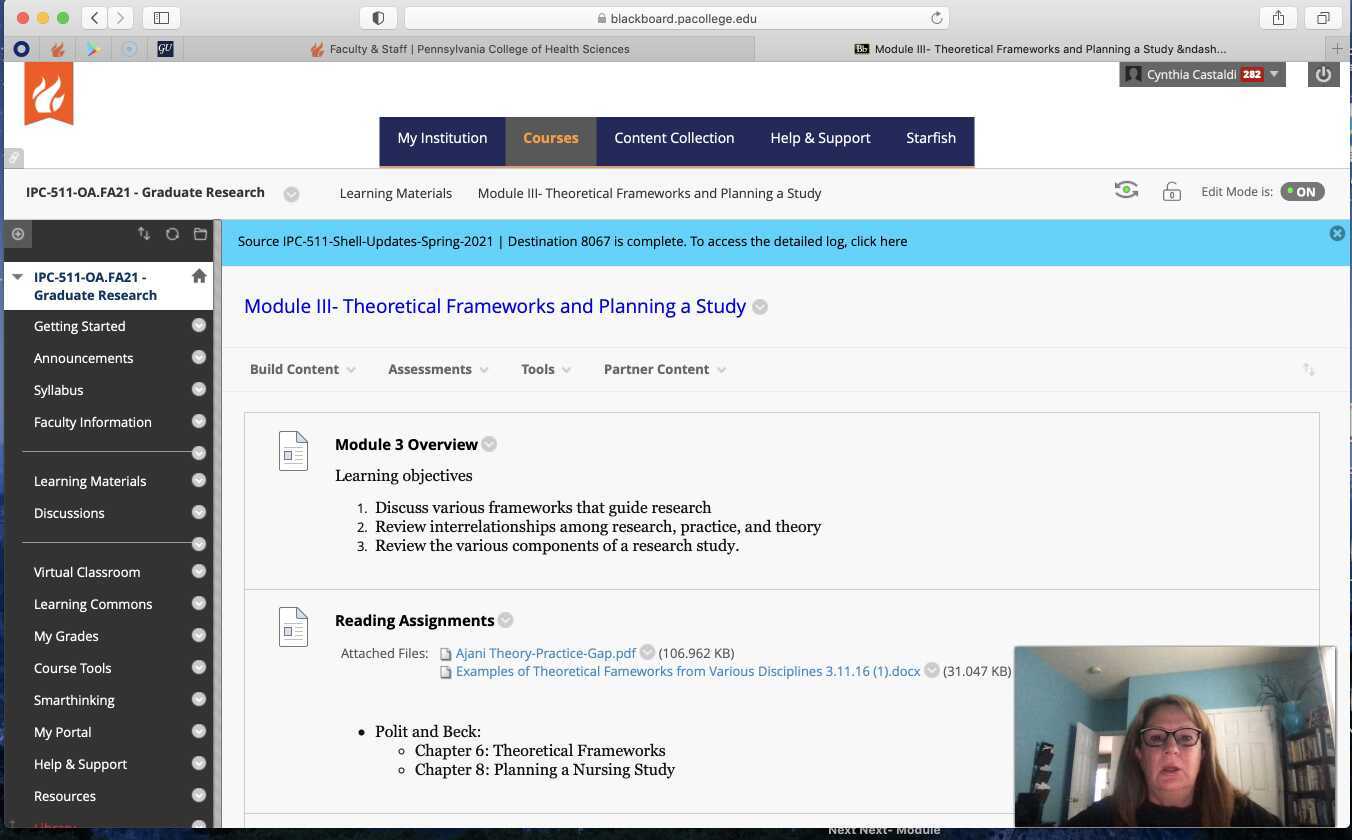Open the add content plus icon above course menu
This screenshot has height=840, width=1352.
pyautogui.click(x=17, y=233)
